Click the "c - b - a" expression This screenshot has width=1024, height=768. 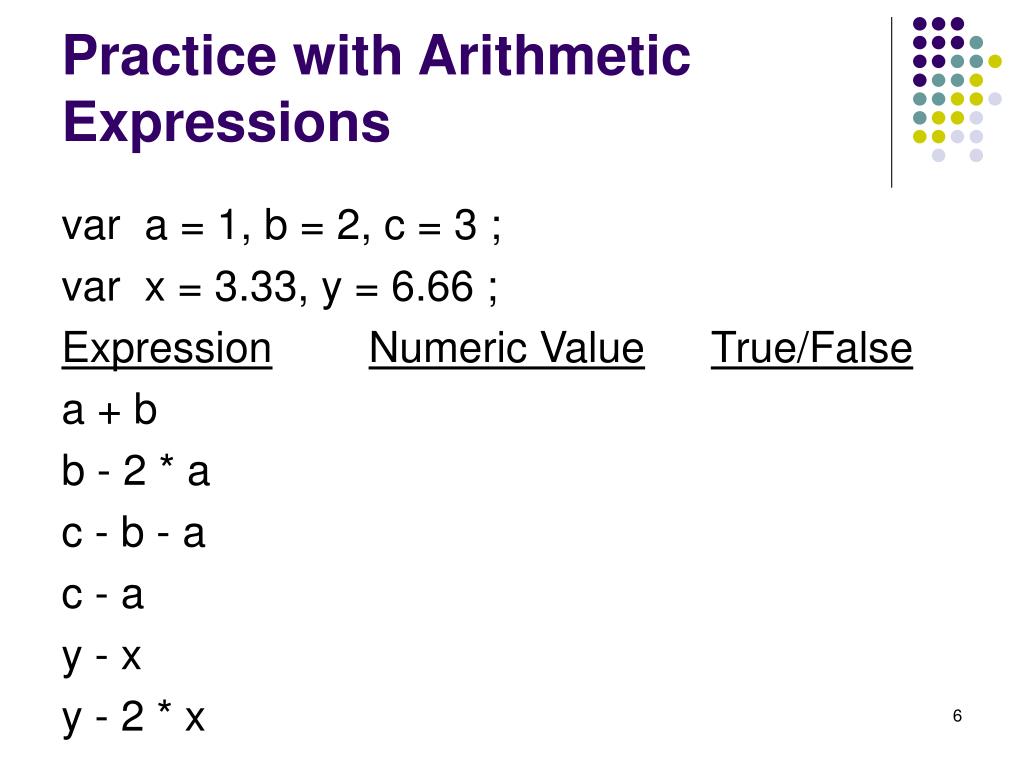[x=134, y=534]
